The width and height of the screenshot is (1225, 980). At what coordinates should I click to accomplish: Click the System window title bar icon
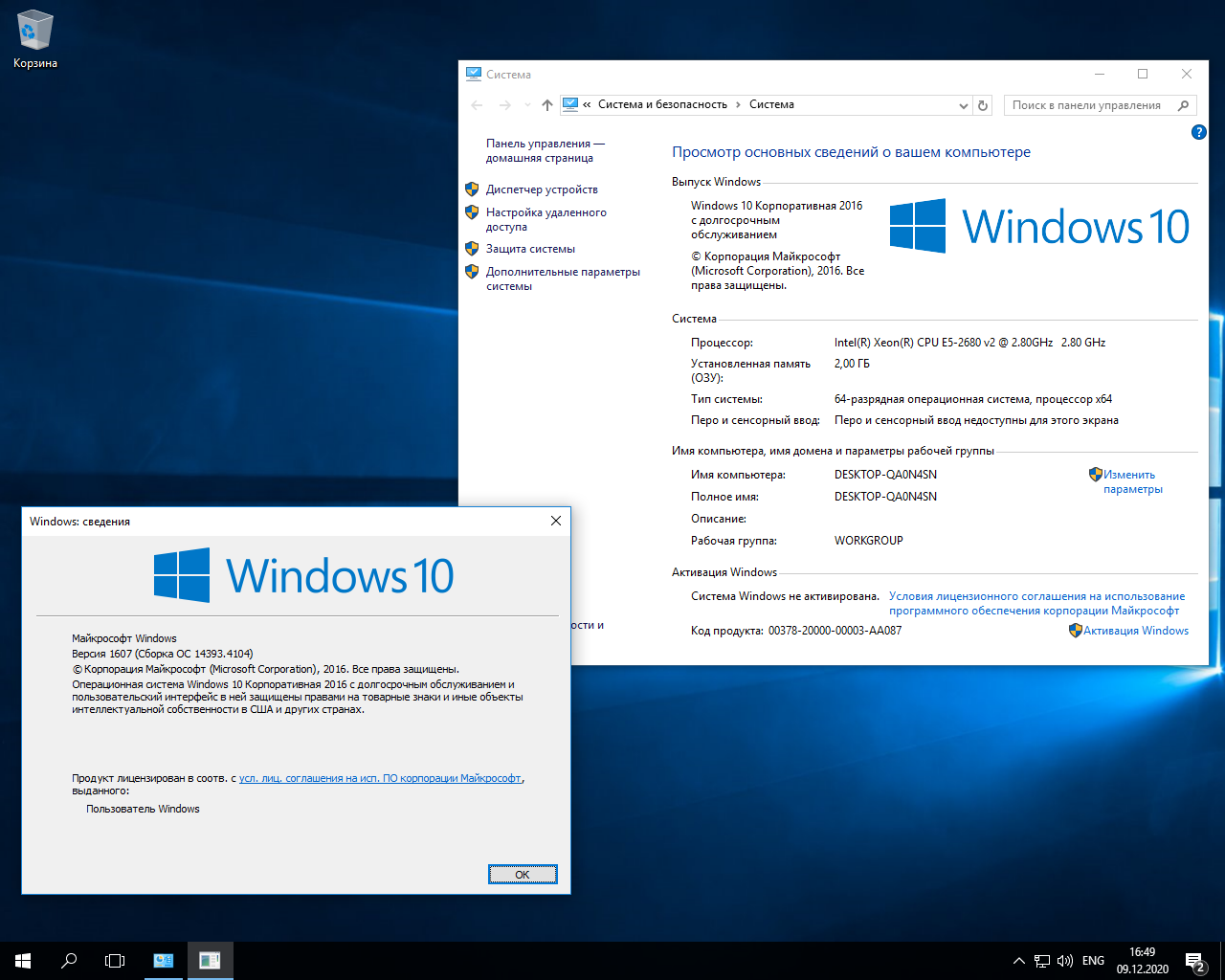[x=473, y=74]
